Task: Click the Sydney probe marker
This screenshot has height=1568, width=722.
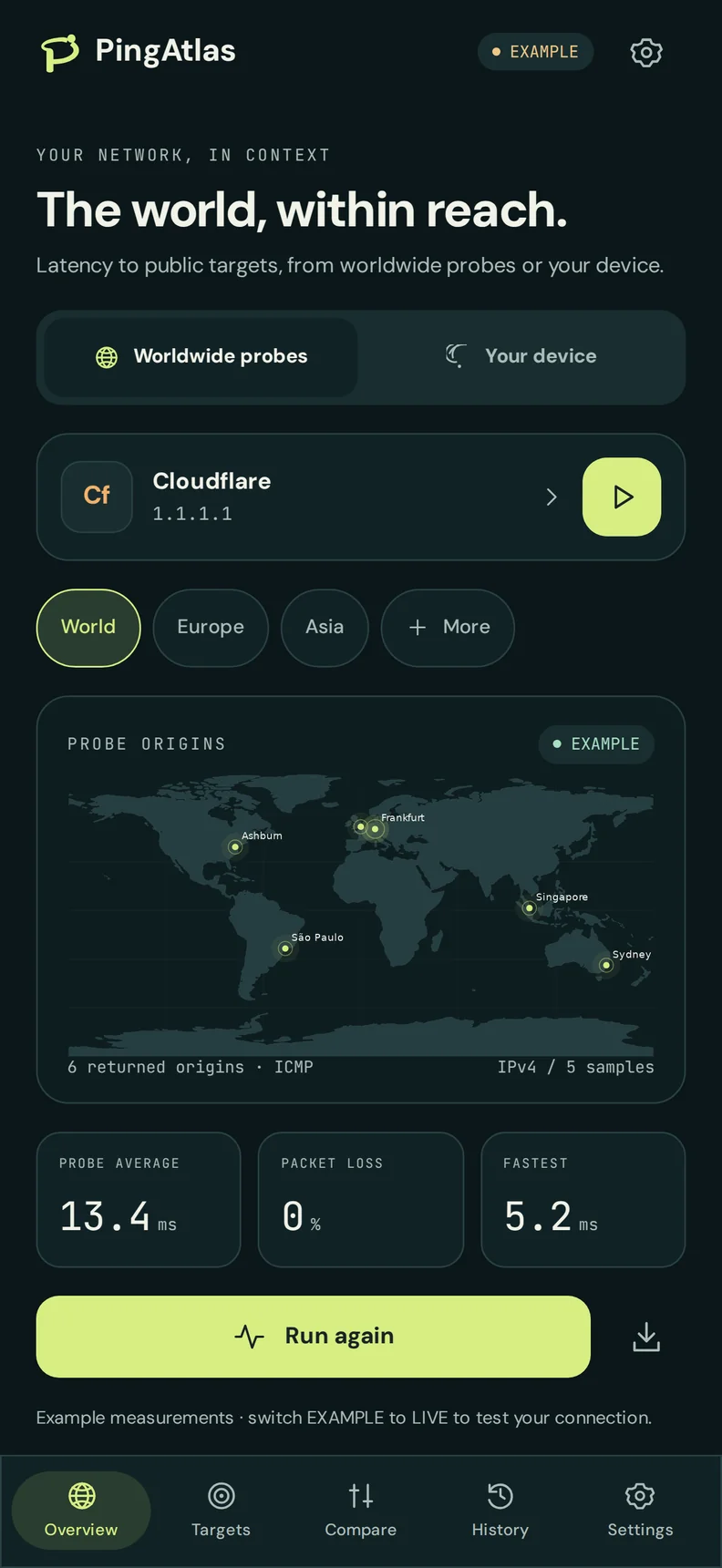Action: 606,966
